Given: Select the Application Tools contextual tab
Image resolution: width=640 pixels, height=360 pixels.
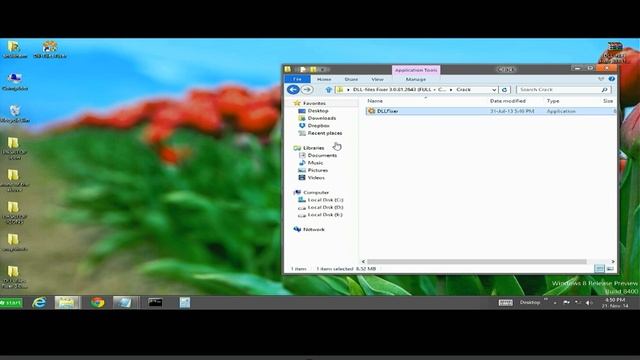Looking at the screenshot, I should (416, 70).
